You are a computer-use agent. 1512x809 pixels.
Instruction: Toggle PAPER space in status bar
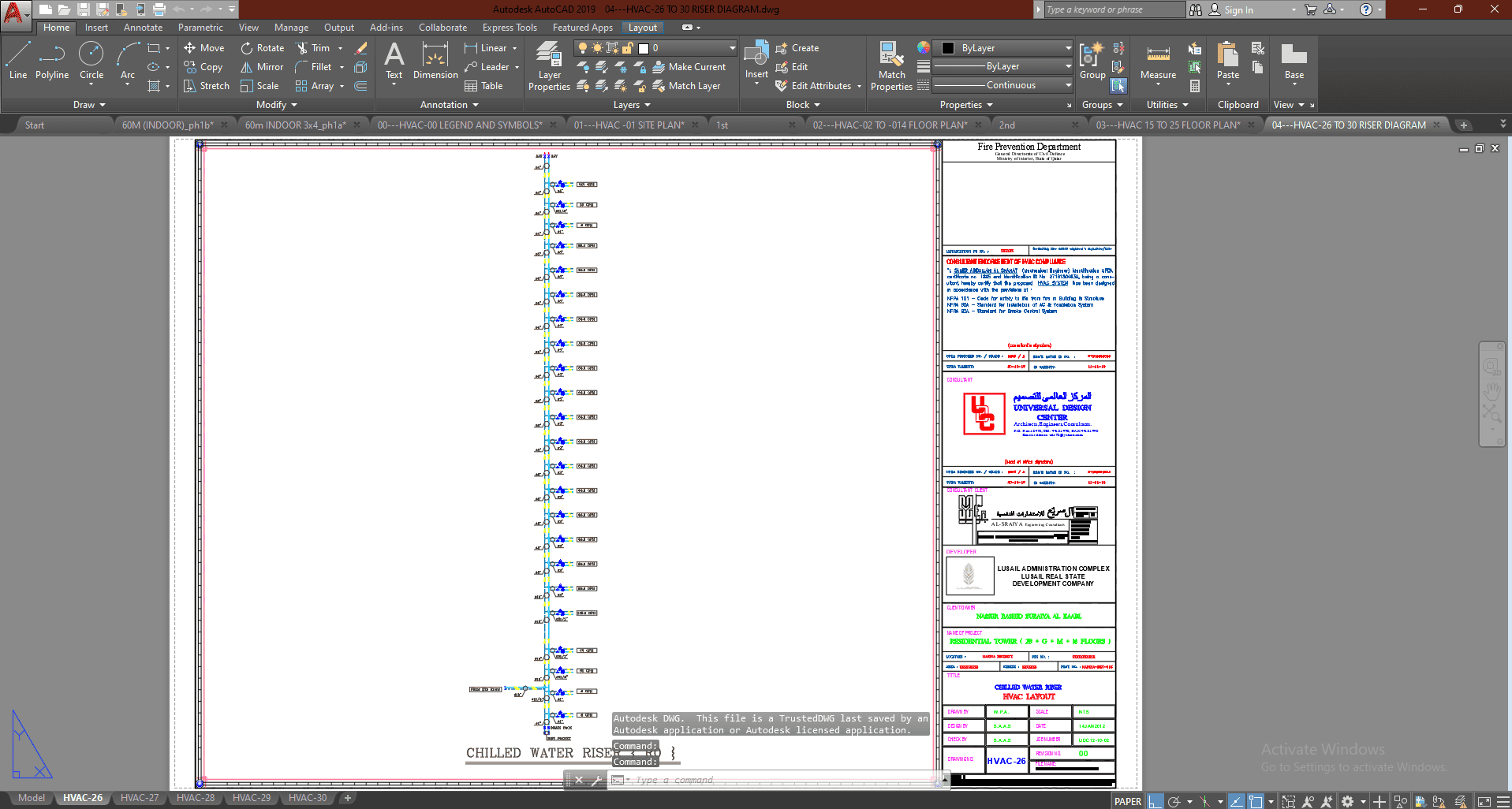point(1127,801)
